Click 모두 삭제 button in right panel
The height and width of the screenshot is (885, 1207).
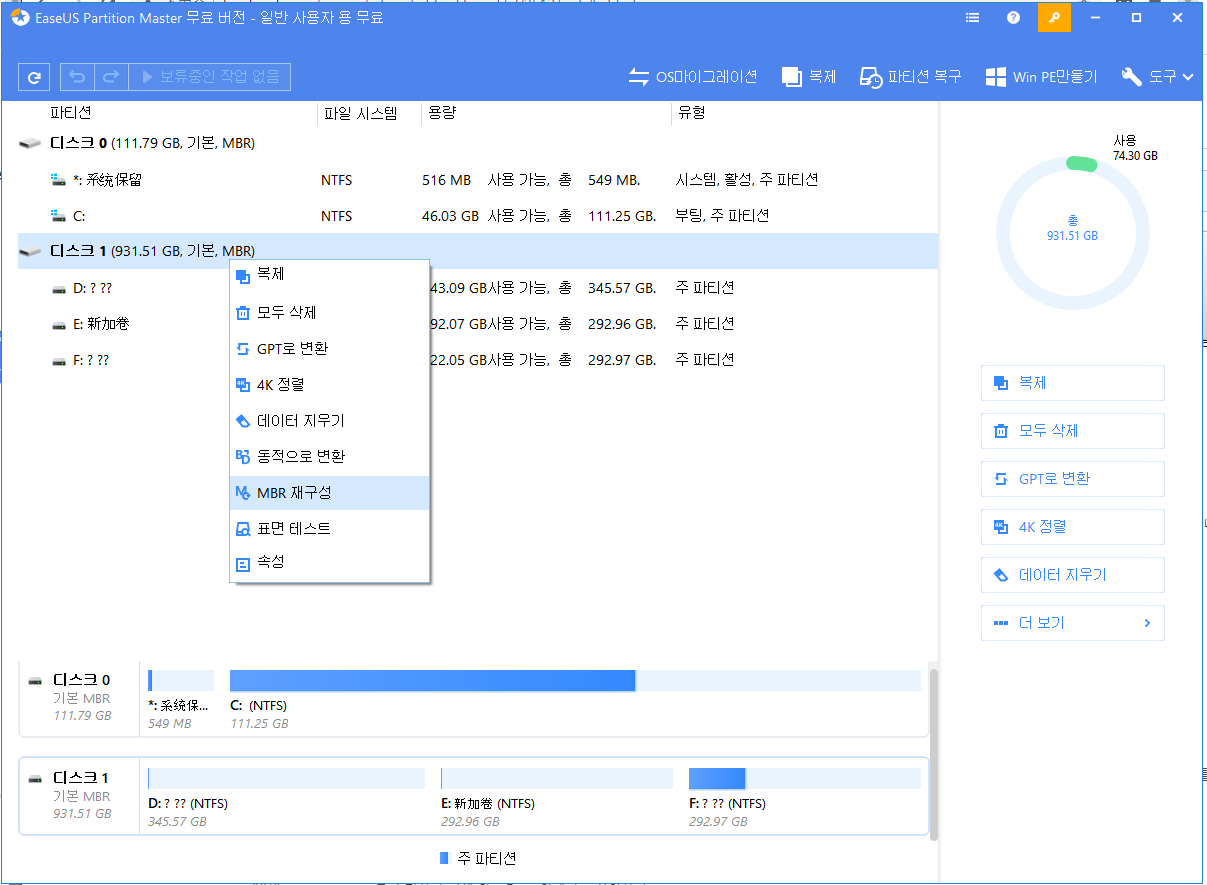point(1073,431)
